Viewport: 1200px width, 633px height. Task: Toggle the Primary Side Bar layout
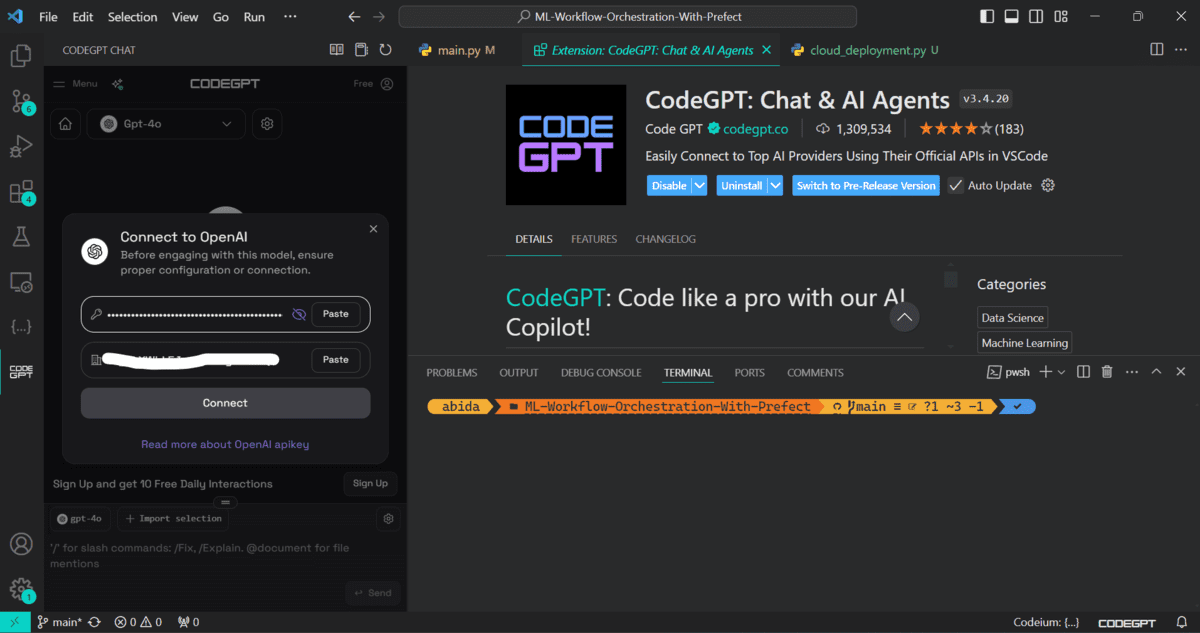(987, 16)
